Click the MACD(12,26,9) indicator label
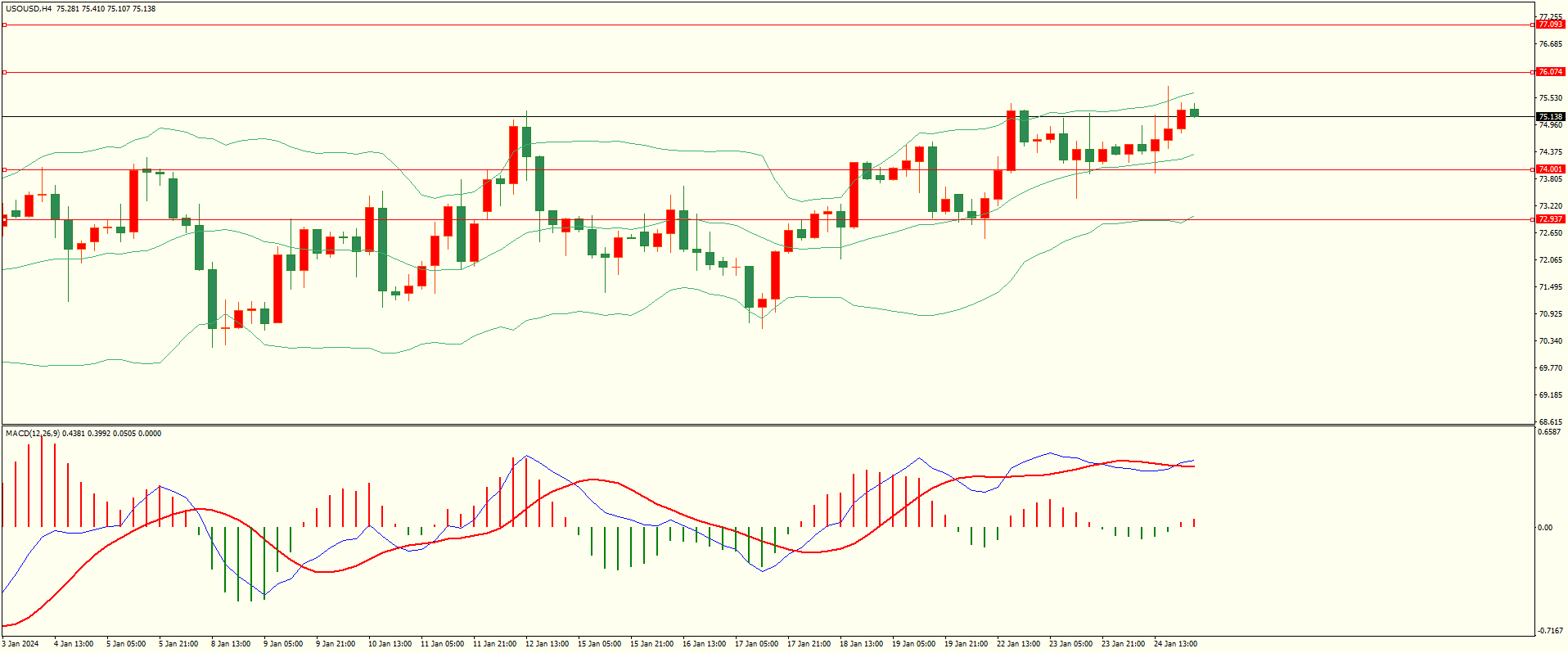 [x=32, y=433]
